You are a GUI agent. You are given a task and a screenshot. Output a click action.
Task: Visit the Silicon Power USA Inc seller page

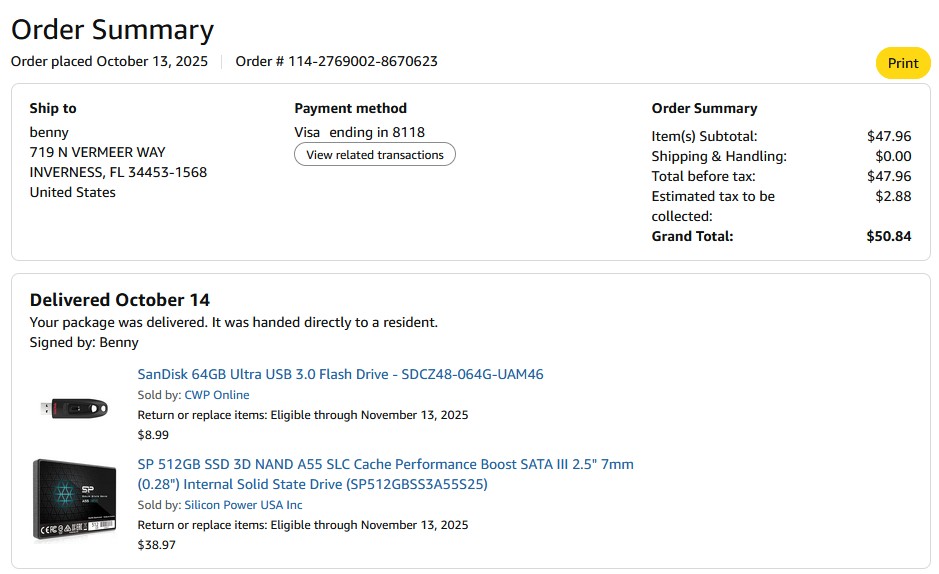point(243,505)
